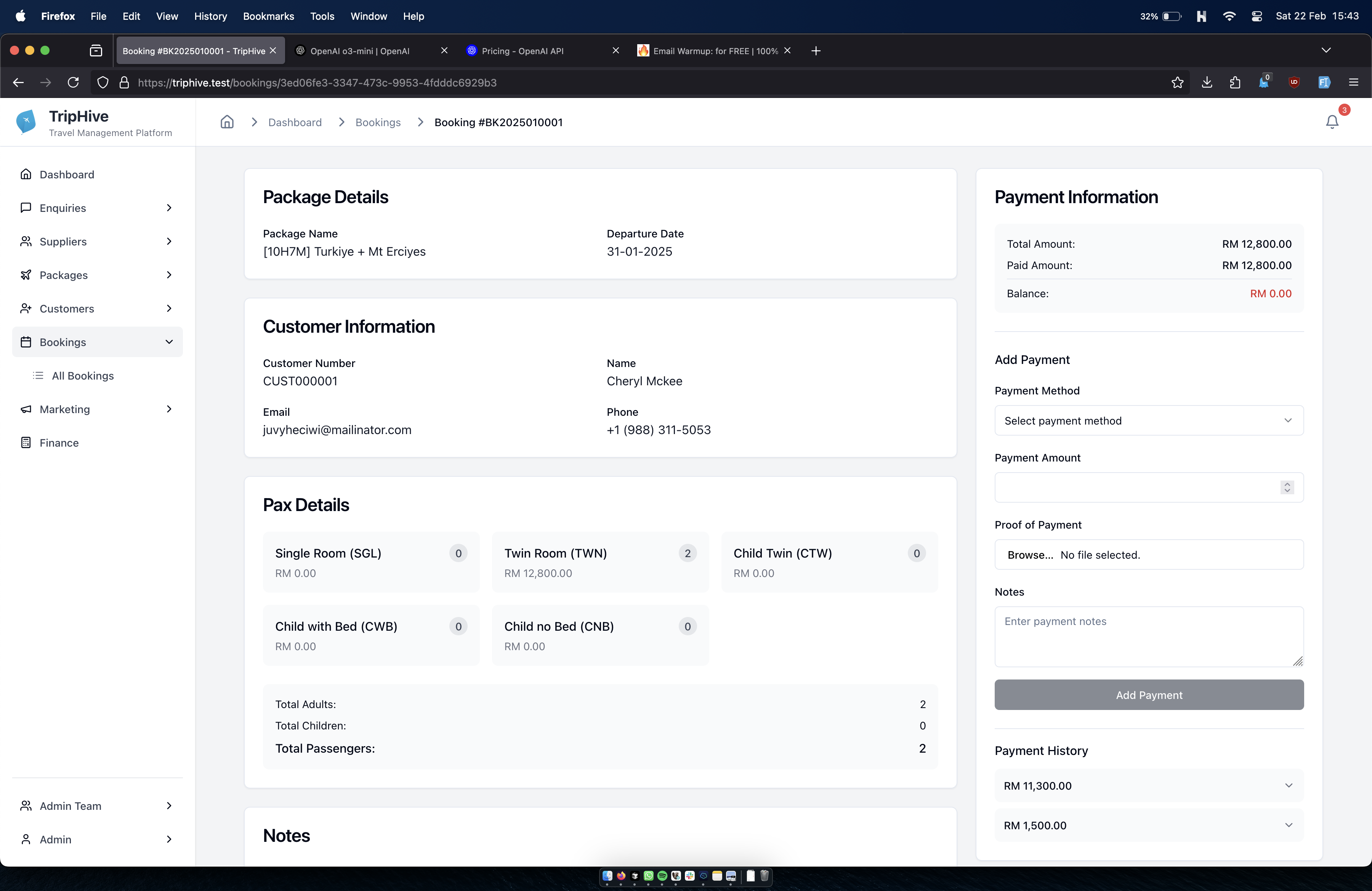List all tabs dropdown arrow

click(x=1326, y=51)
